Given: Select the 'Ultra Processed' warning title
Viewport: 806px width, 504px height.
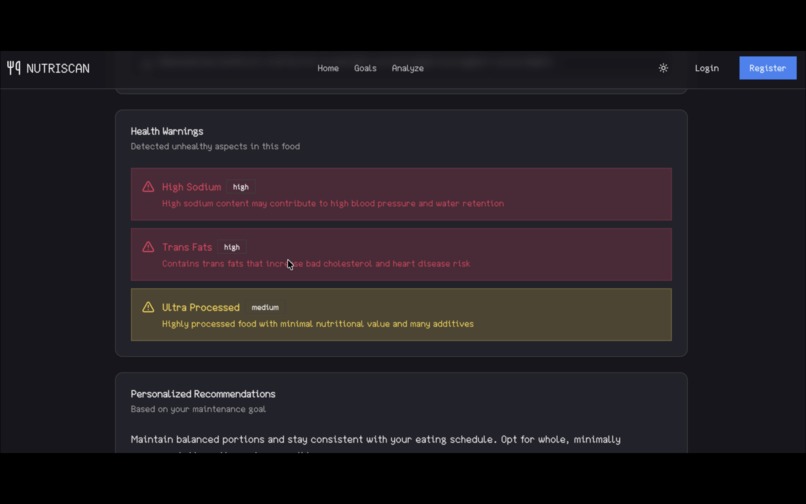Looking at the screenshot, I should pyautogui.click(x=201, y=307).
